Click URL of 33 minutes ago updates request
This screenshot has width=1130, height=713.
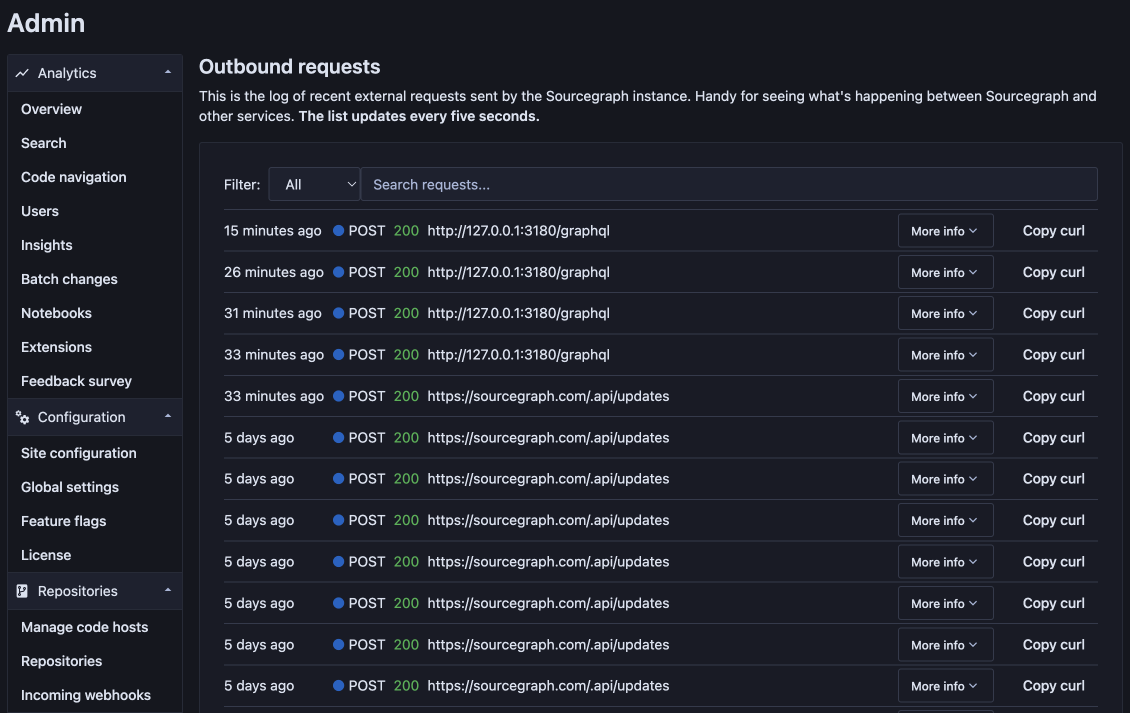[x=548, y=396]
